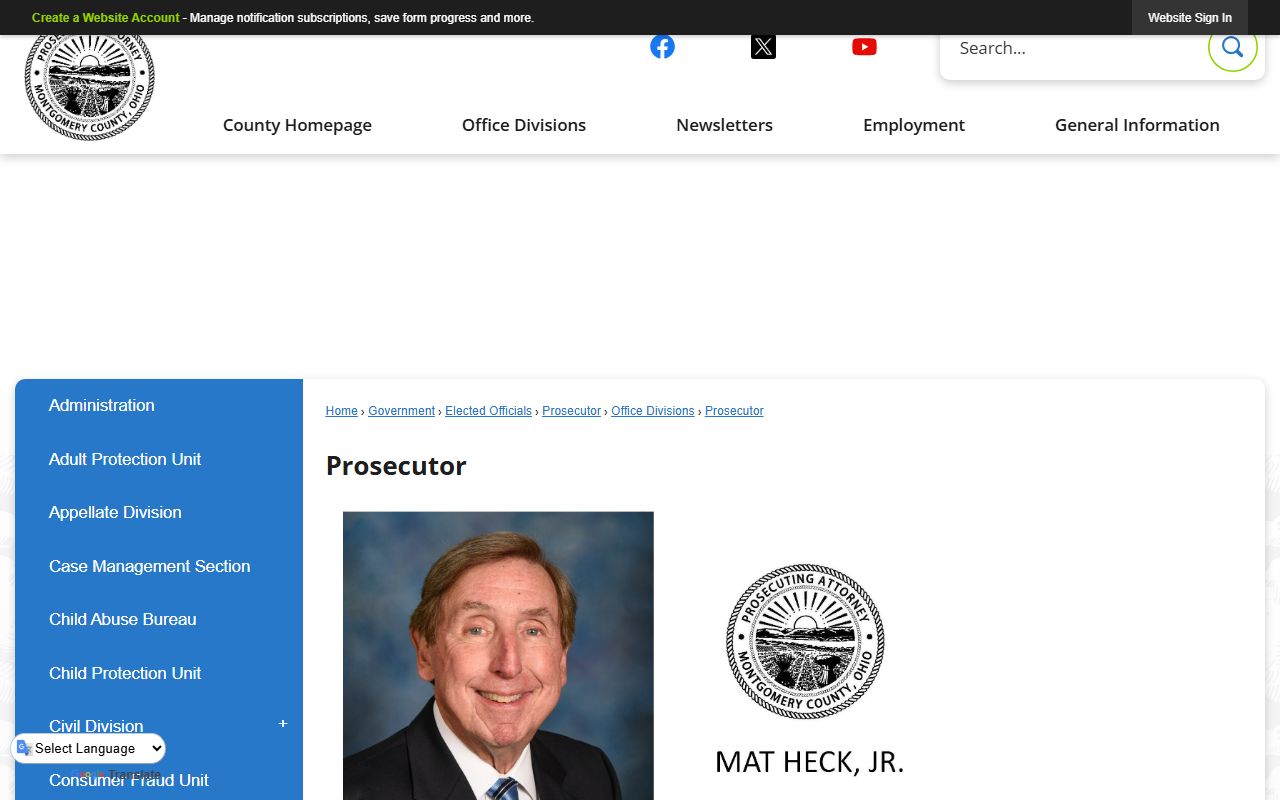Open the Select Language dropdown

[89, 748]
